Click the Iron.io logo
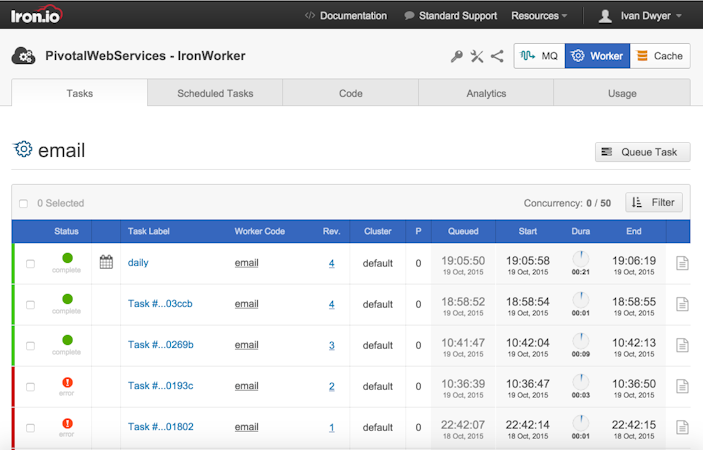Image resolution: width=703 pixels, height=450 pixels. pyautogui.click(x=36, y=15)
